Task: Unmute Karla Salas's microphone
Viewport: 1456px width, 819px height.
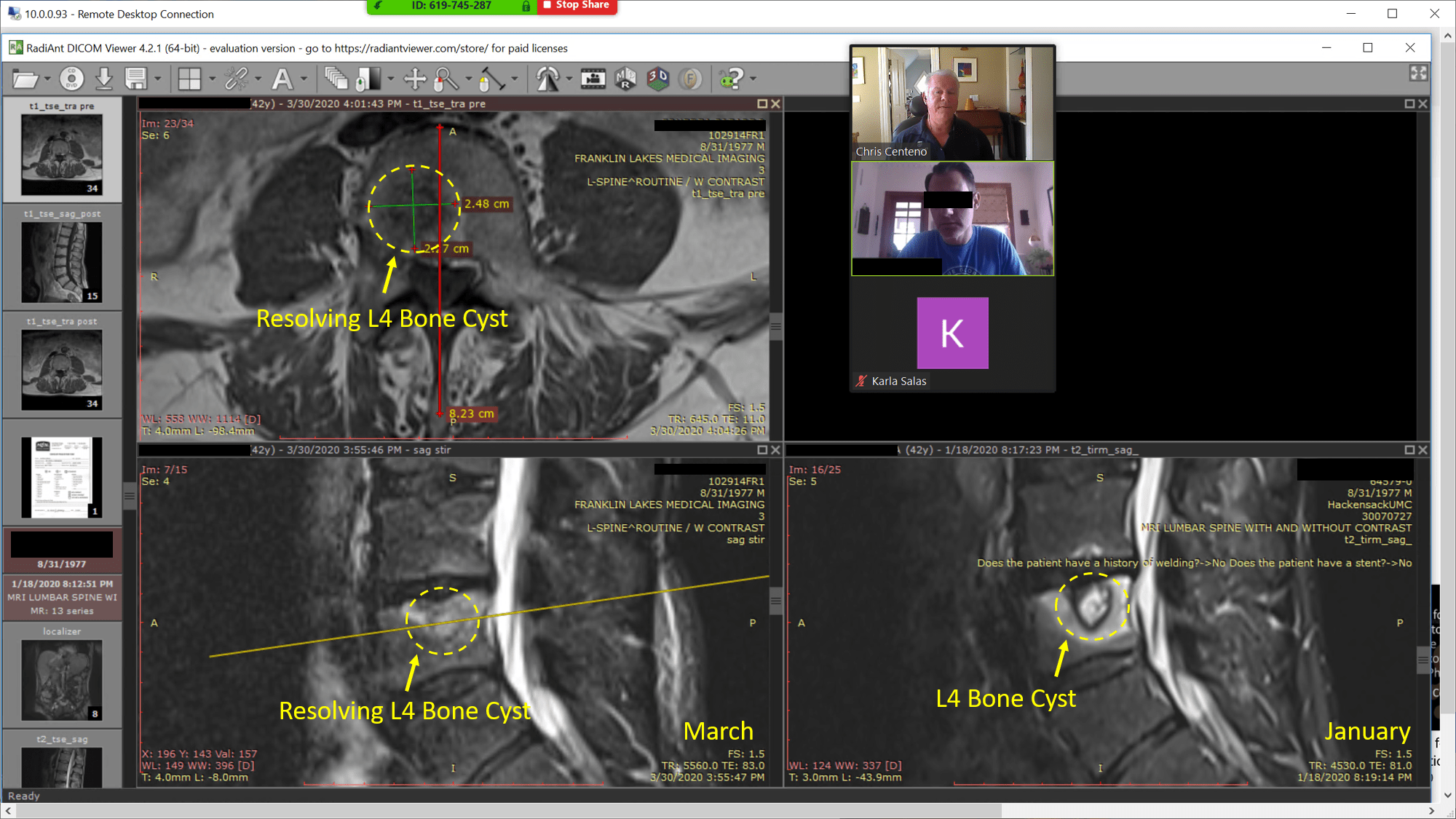Action: tap(860, 380)
